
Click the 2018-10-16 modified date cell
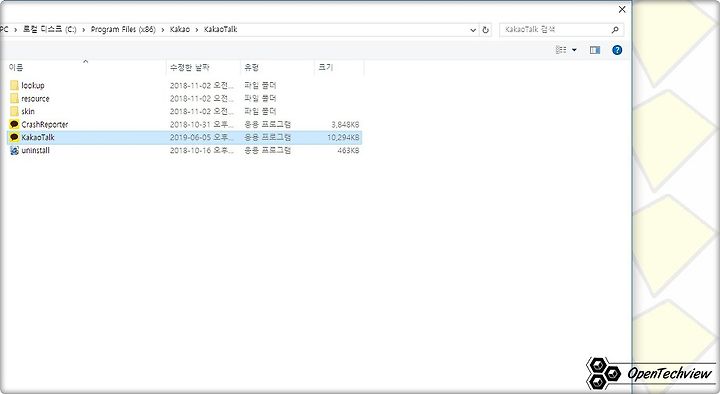click(202, 150)
